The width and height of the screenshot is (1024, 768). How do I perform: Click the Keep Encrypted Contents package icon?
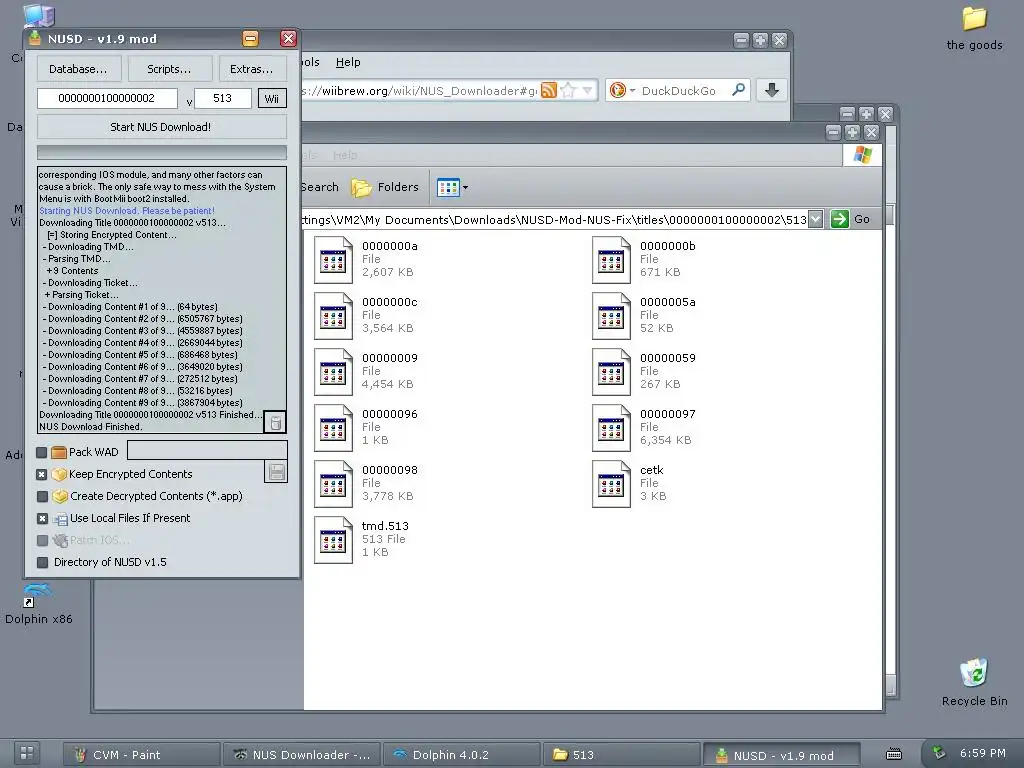pyautogui.click(x=59, y=474)
